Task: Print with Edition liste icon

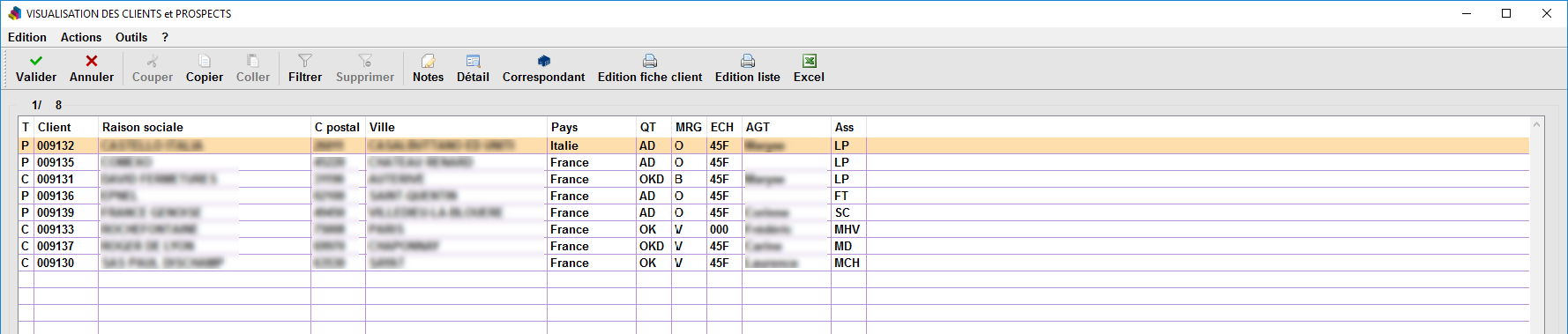Action: click(748, 61)
